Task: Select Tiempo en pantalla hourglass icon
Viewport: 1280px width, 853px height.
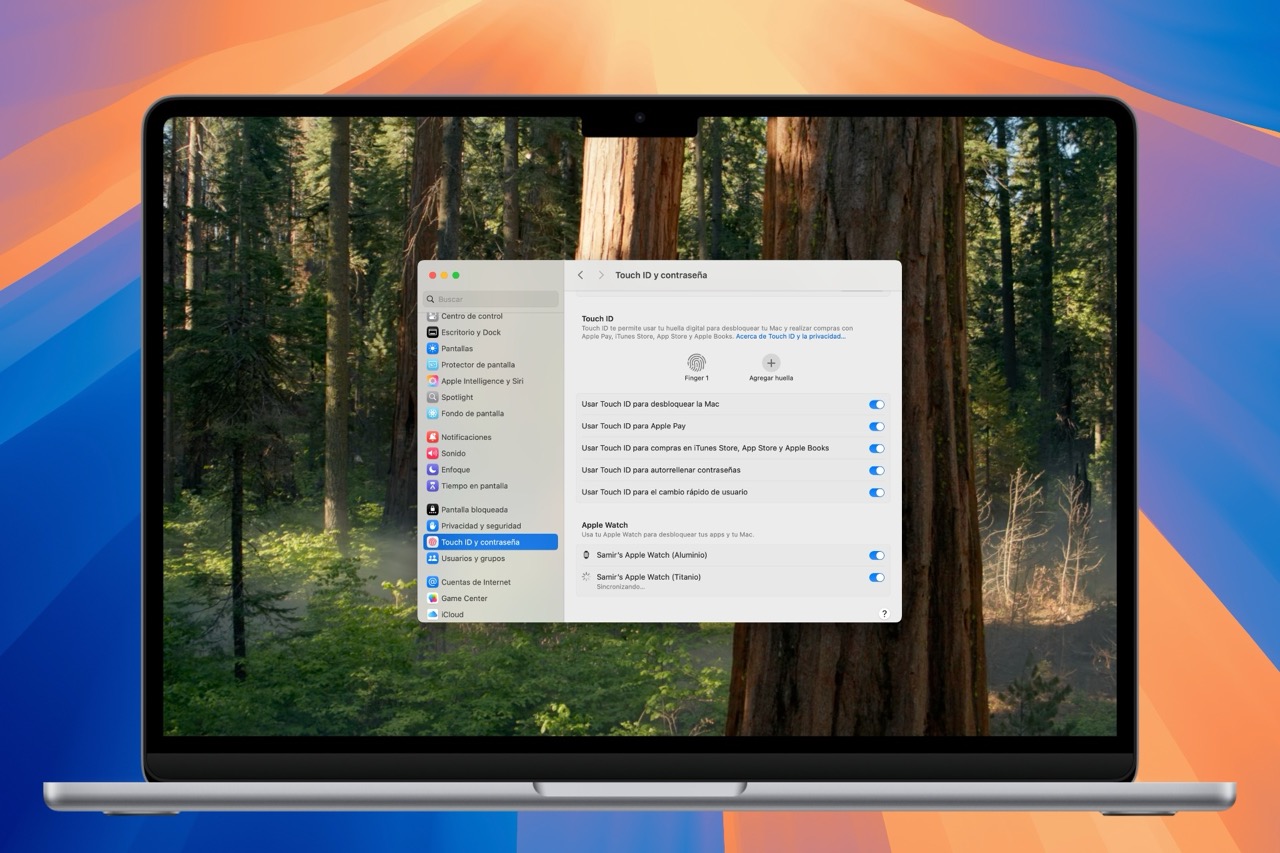Action: click(x=432, y=486)
